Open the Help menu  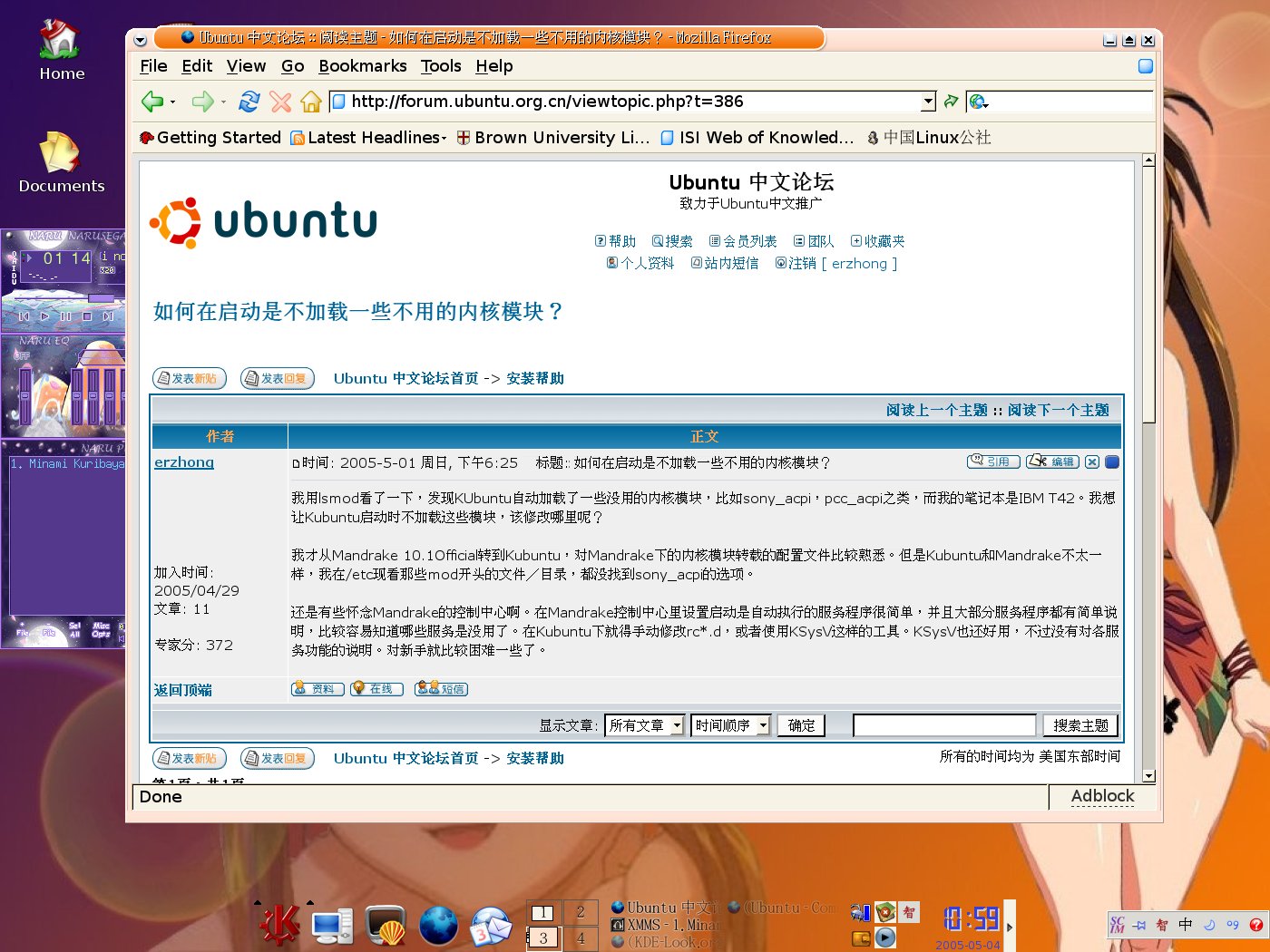[x=494, y=66]
